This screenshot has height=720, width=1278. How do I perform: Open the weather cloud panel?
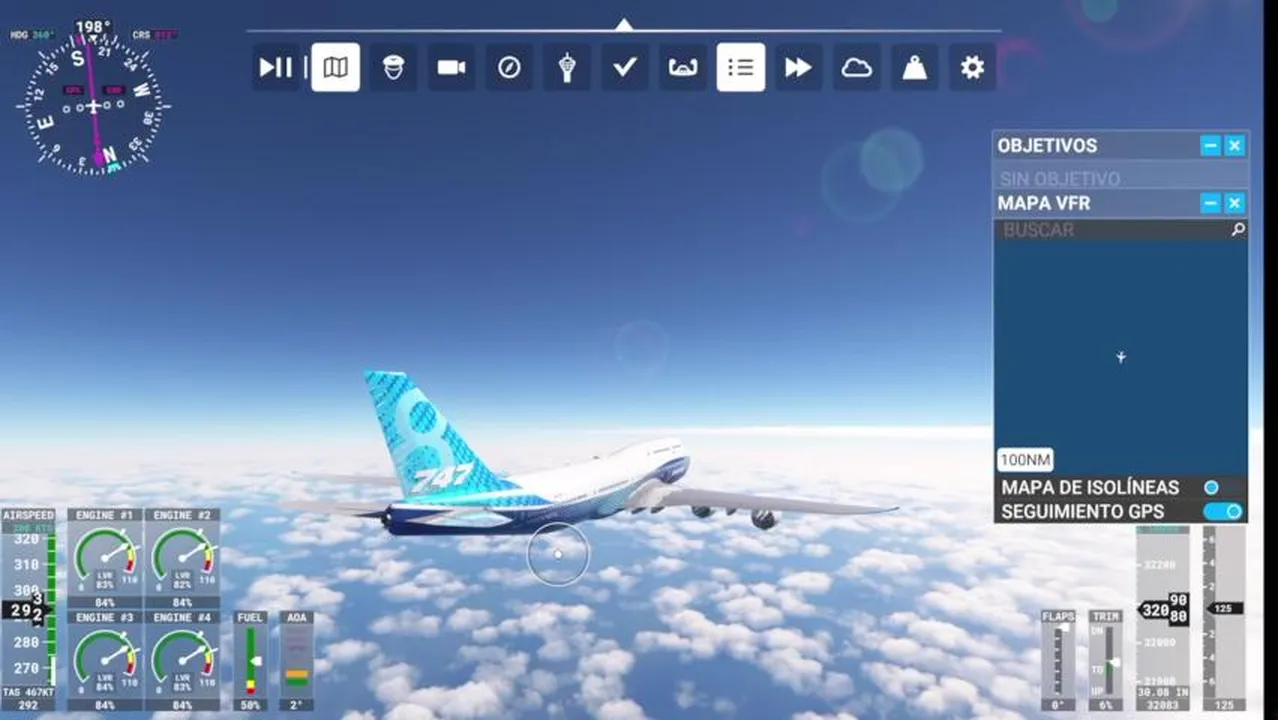pyautogui.click(x=857, y=67)
